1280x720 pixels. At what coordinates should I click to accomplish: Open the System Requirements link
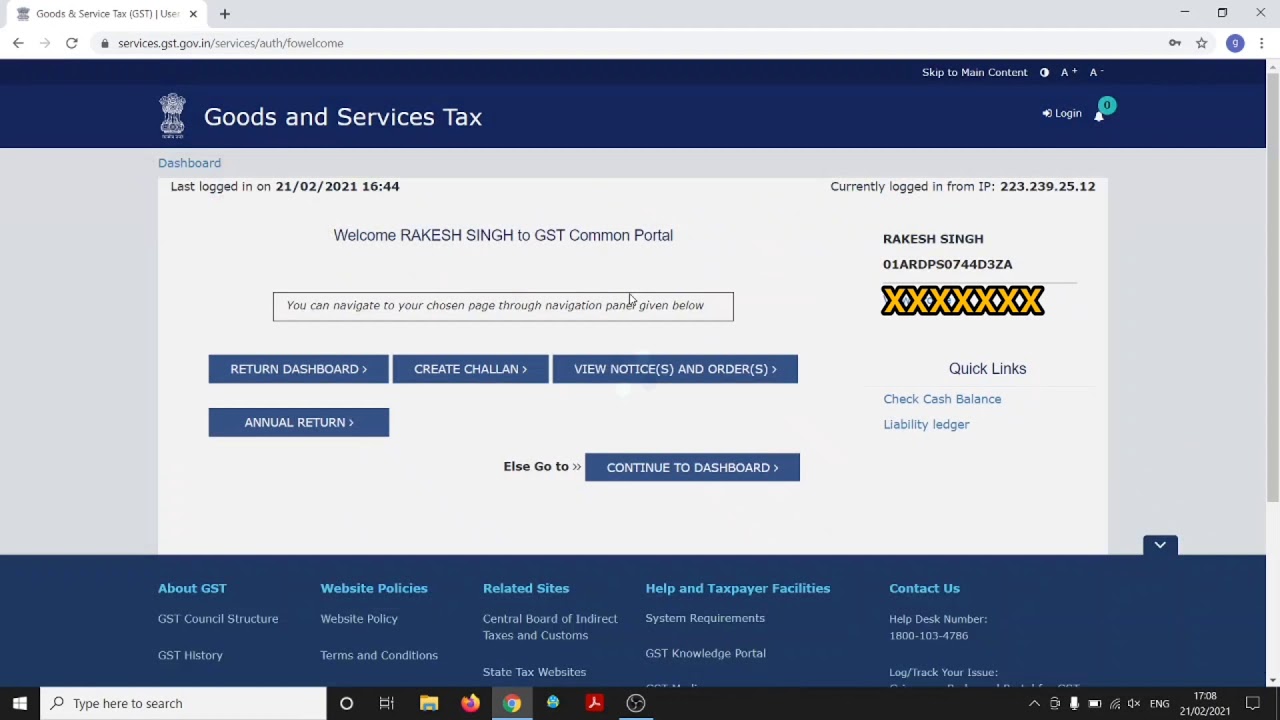[x=705, y=618]
